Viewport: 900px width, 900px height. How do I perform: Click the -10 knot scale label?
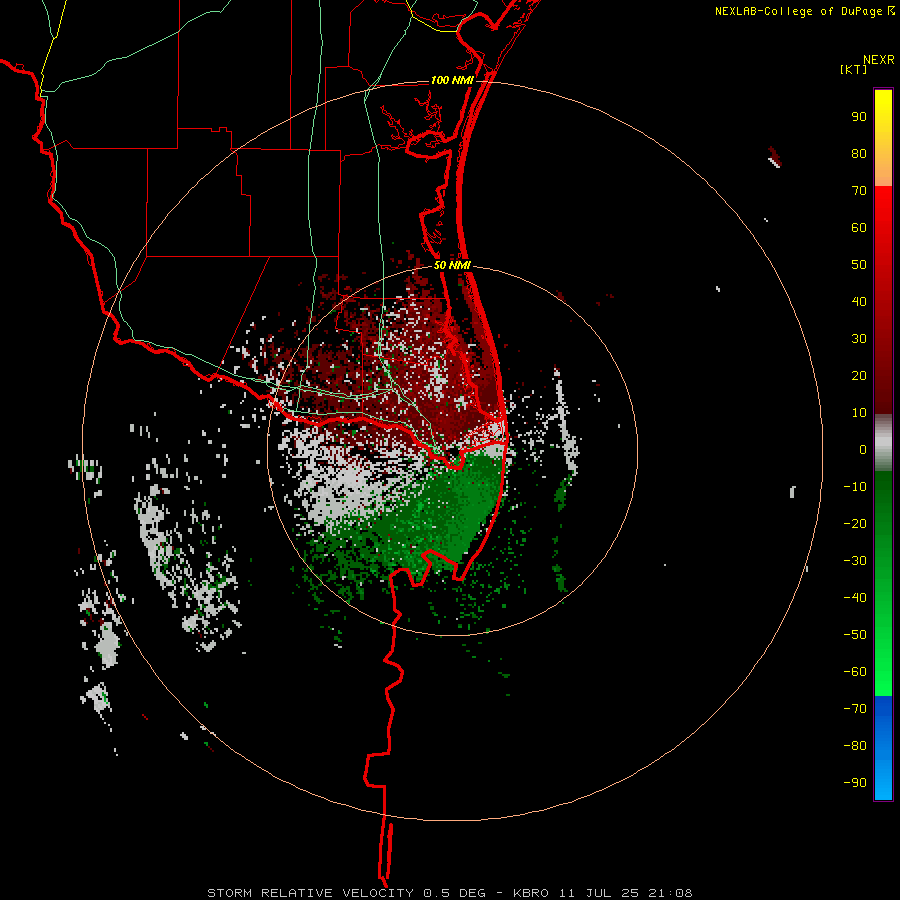click(855, 487)
